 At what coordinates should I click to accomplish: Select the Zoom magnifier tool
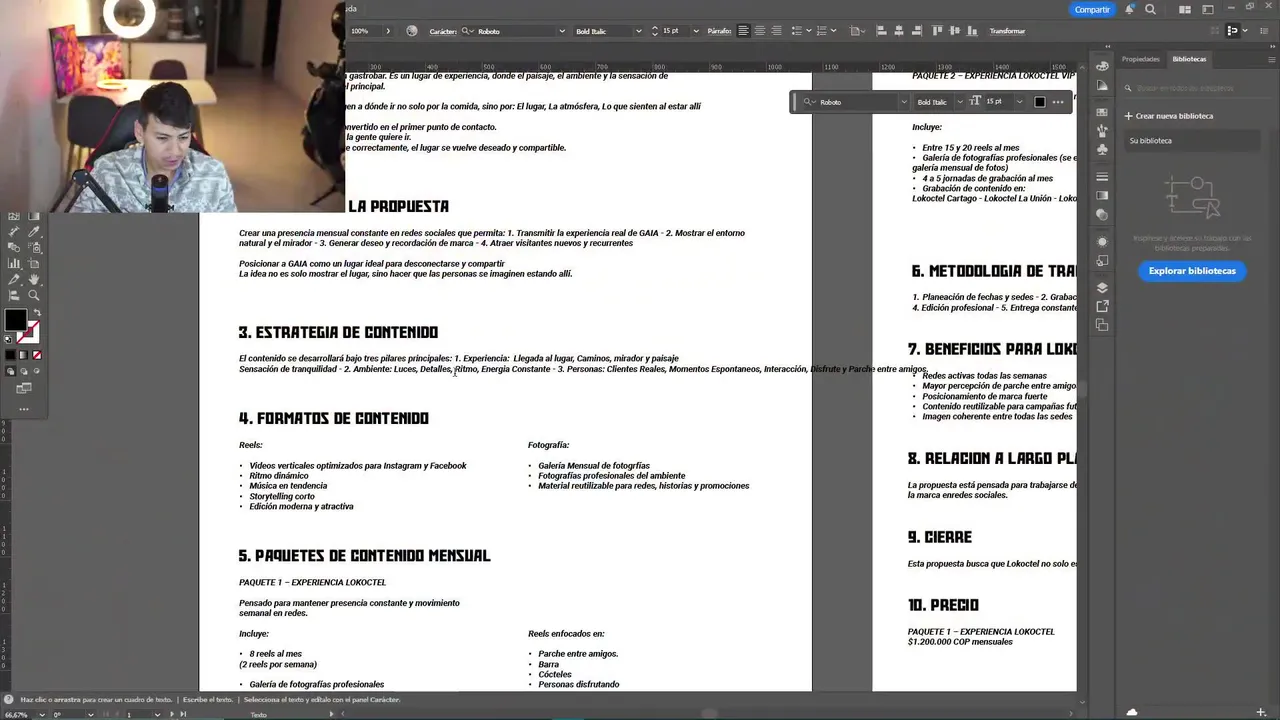pos(33,295)
